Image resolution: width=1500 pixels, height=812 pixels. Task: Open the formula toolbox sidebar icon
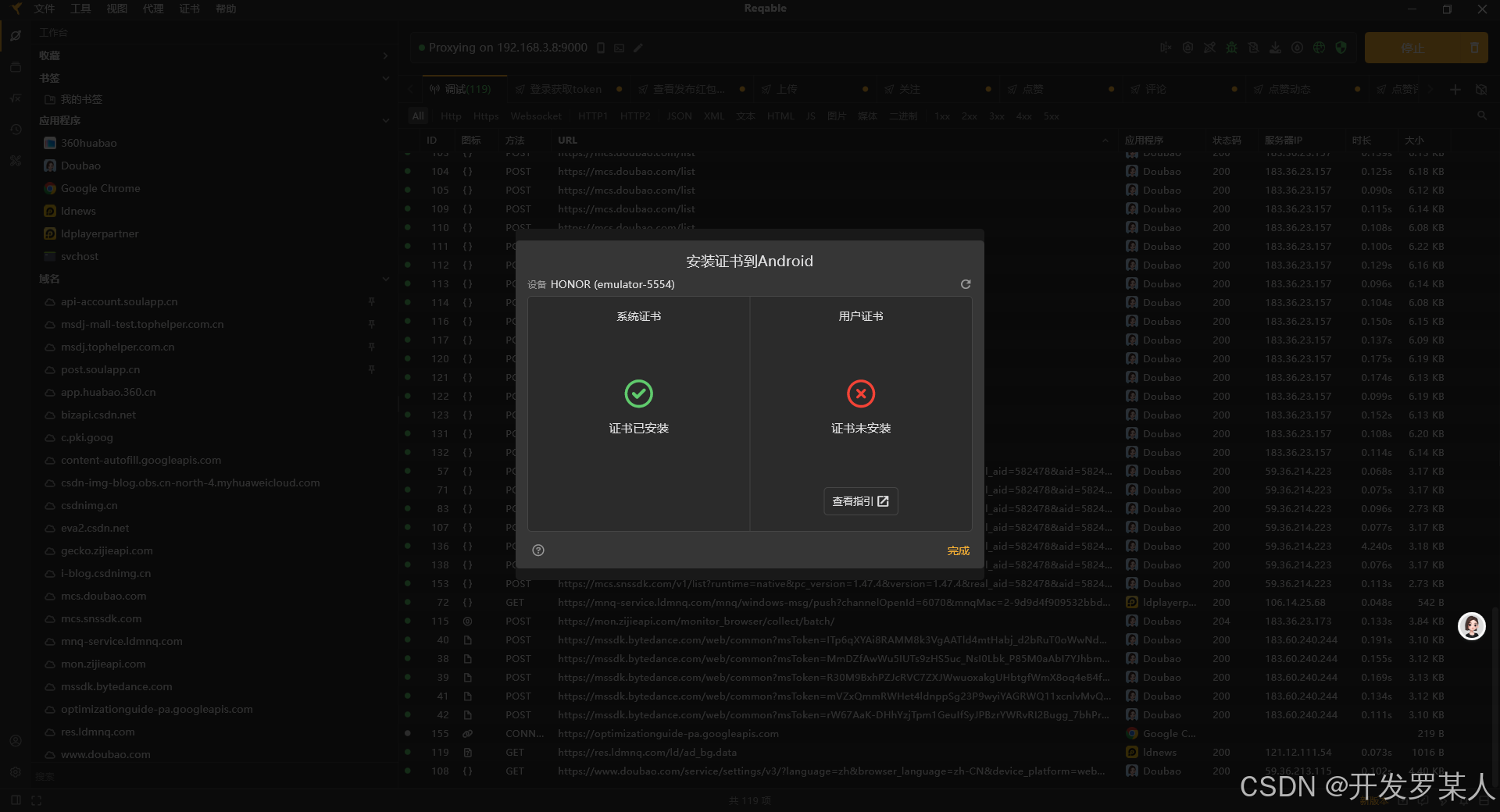point(16,98)
